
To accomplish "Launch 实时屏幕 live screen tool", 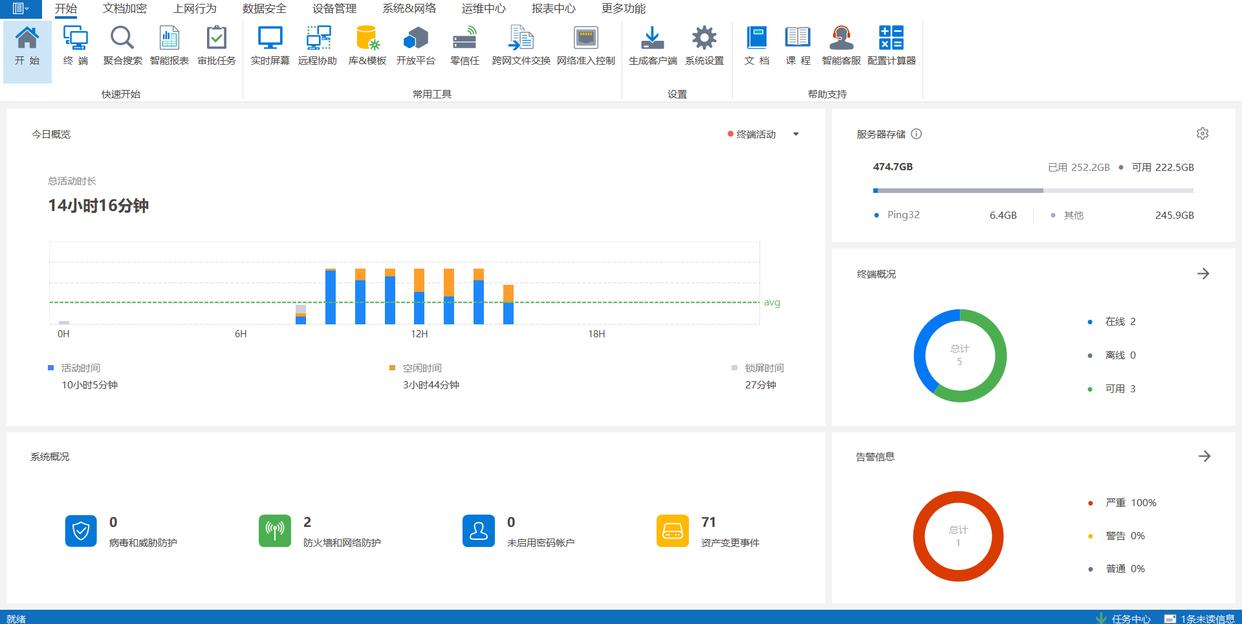I will point(270,46).
